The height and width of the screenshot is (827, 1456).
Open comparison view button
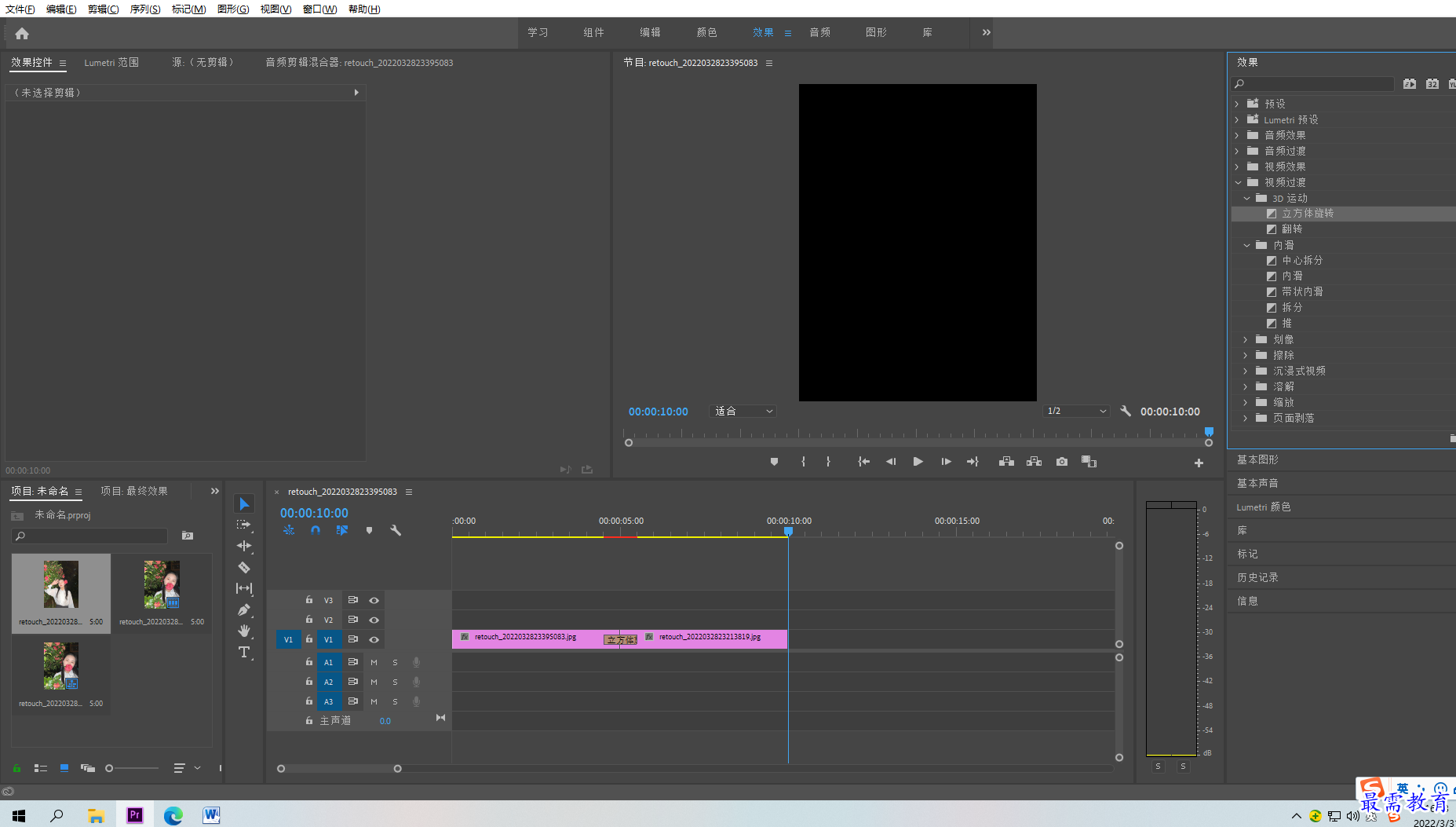coord(1089,462)
